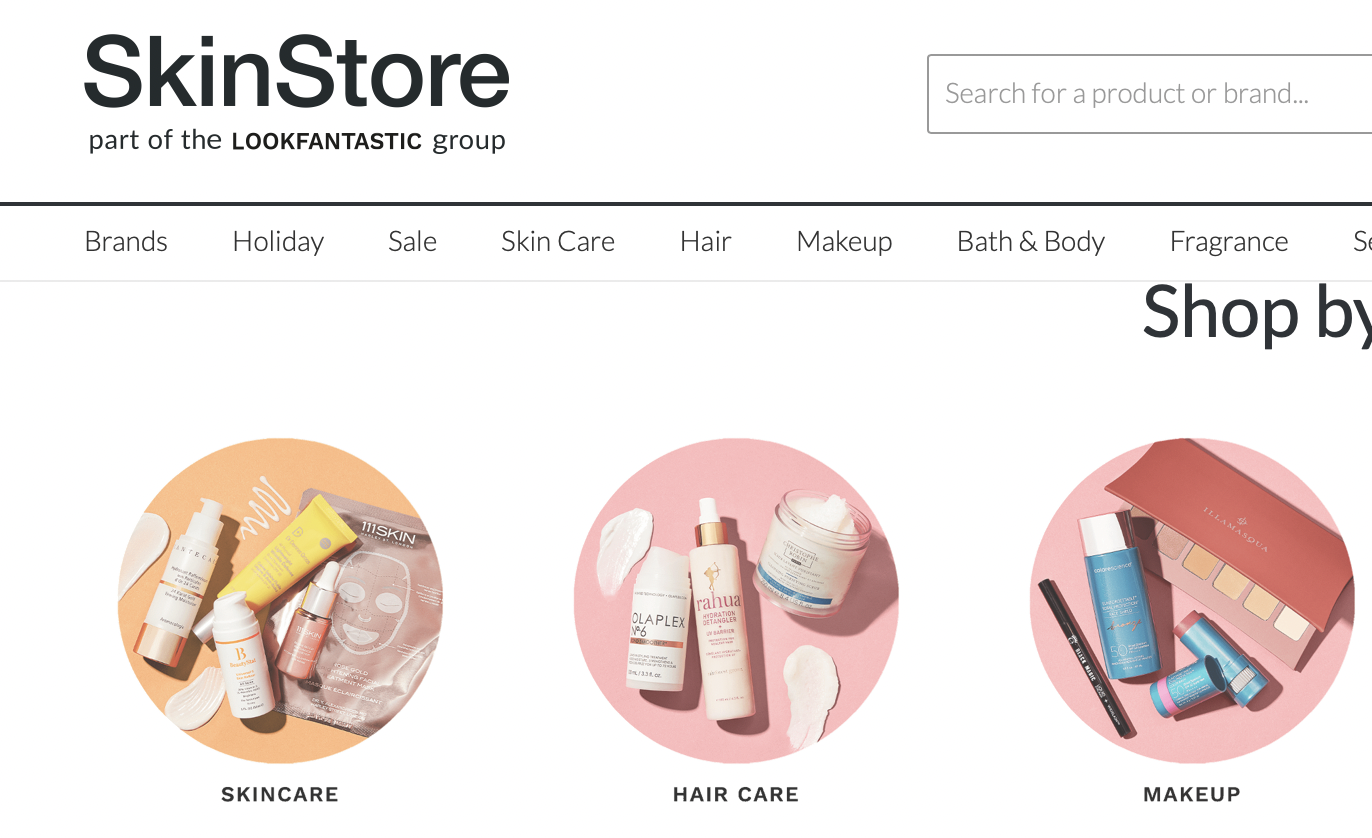
Task: Click the SKINCARE label link
Action: (280, 795)
